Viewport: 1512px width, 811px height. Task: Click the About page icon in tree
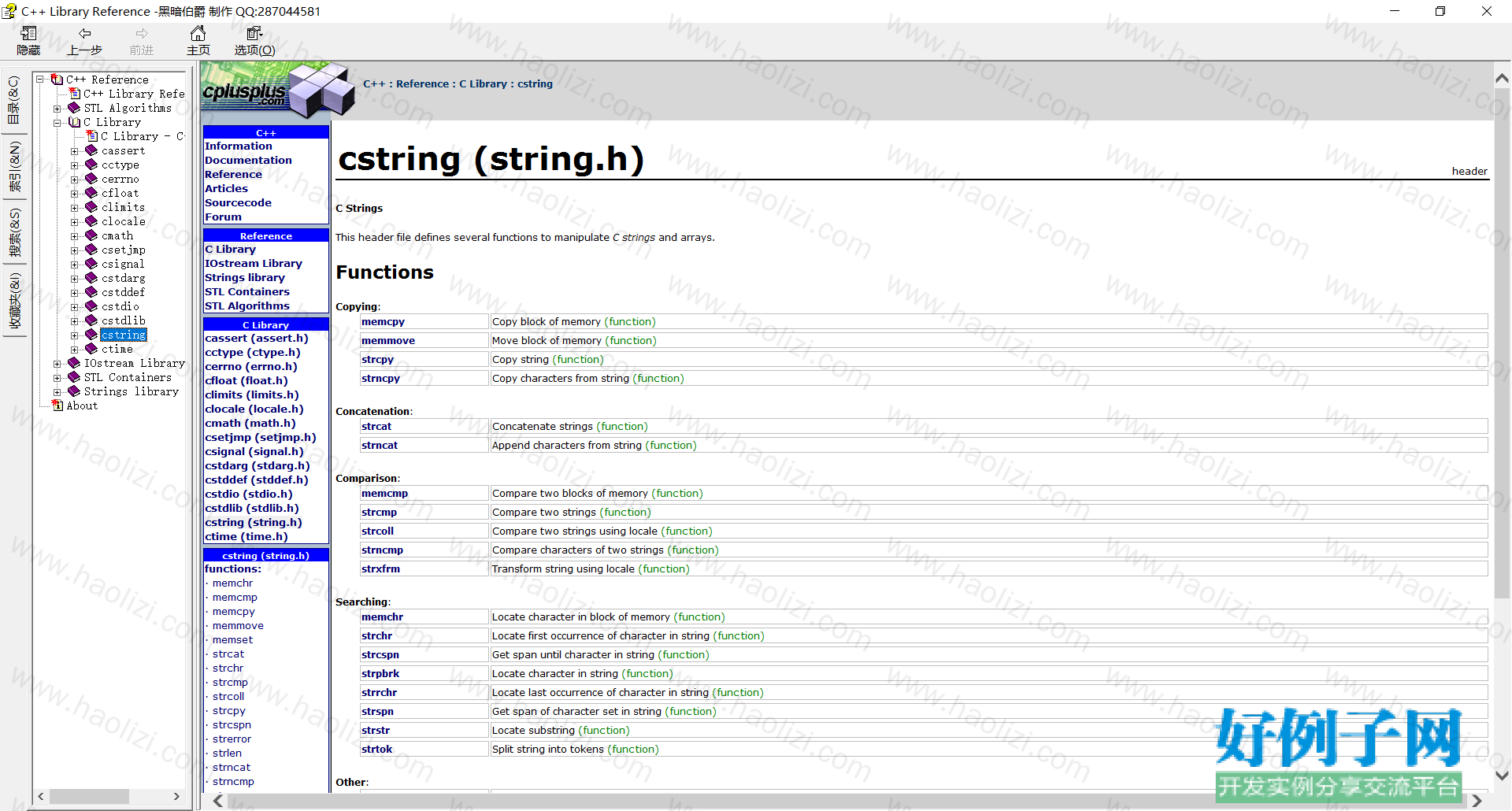pos(57,405)
